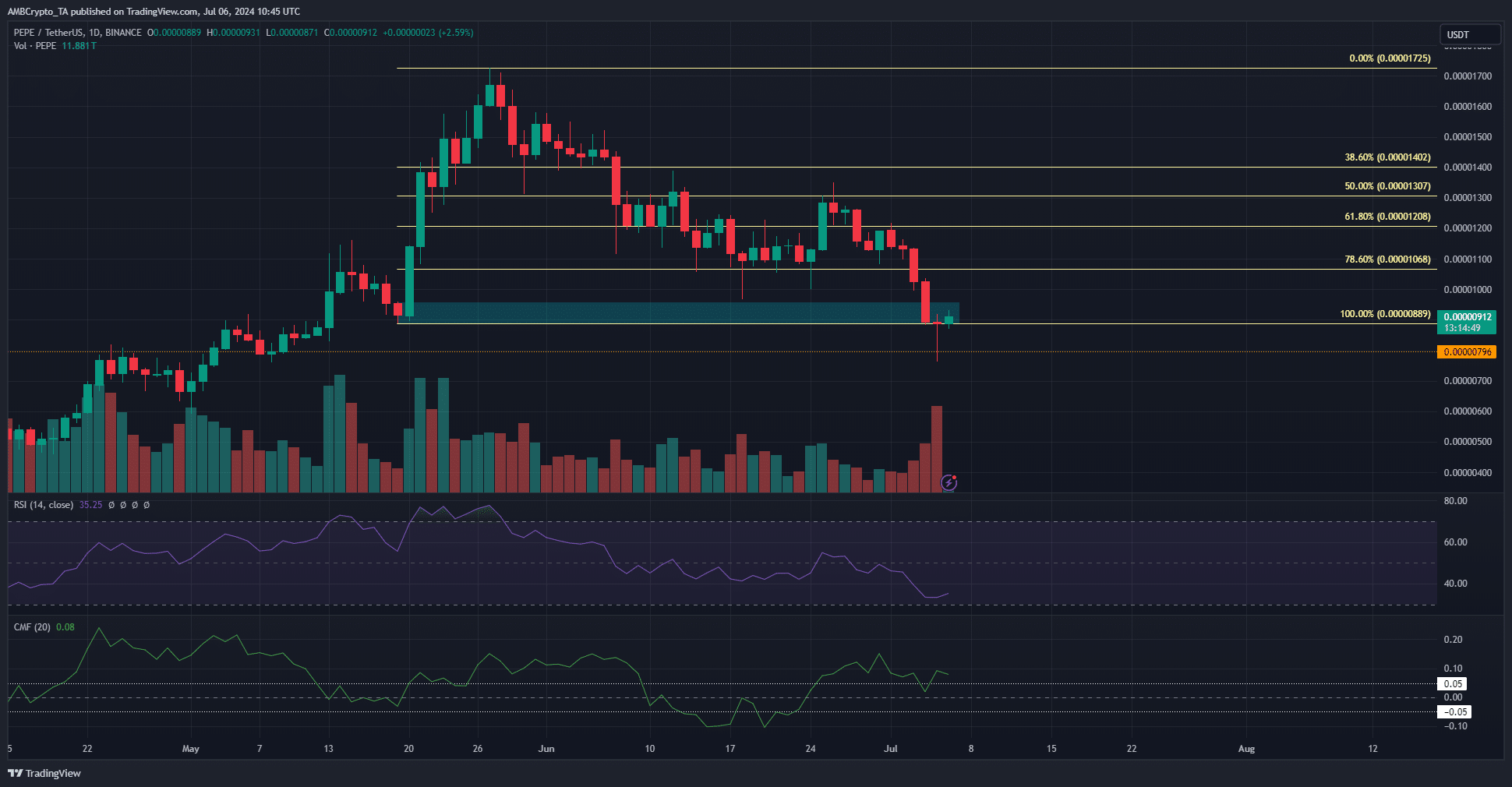This screenshot has height=787, width=1512.
Task: Click the open price O0.00000889 in legend
Action: pyautogui.click(x=175, y=33)
